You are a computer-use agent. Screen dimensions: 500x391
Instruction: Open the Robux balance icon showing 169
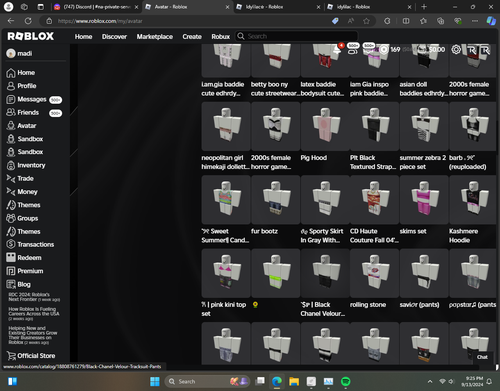point(384,50)
